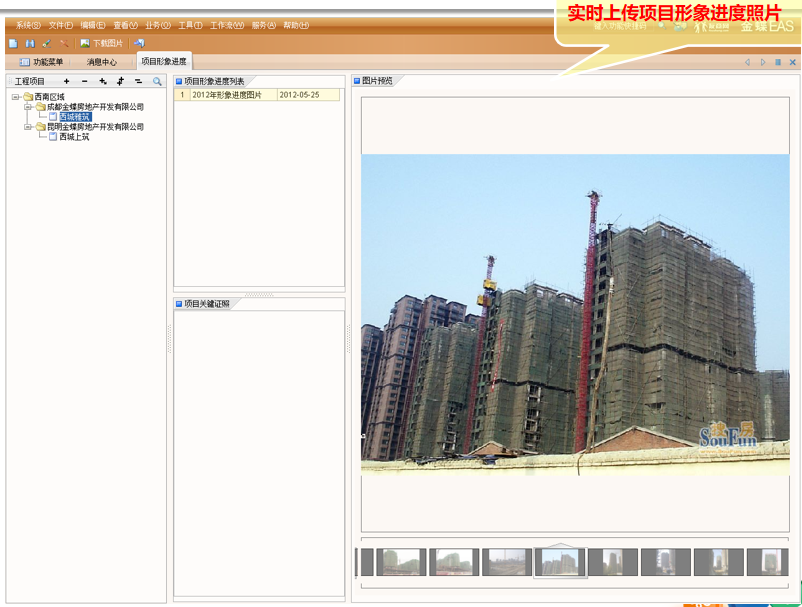Click the 图片预览 panel header
This screenshot has height=607, width=802.
pyautogui.click(x=377, y=81)
